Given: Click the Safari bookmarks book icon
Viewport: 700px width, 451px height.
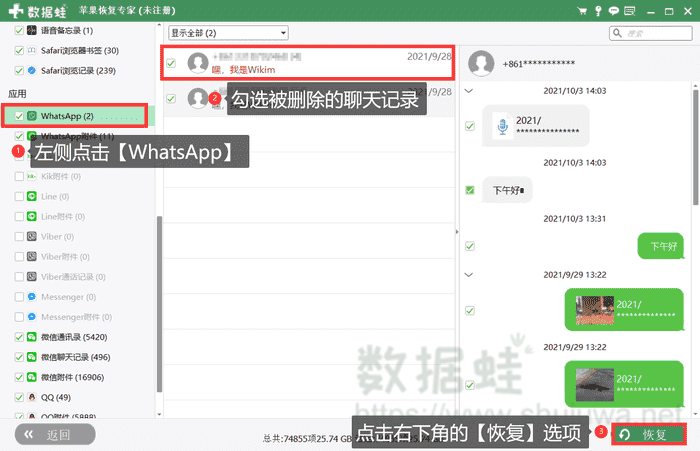Looking at the screenshot, I should [x=32, y=50].
